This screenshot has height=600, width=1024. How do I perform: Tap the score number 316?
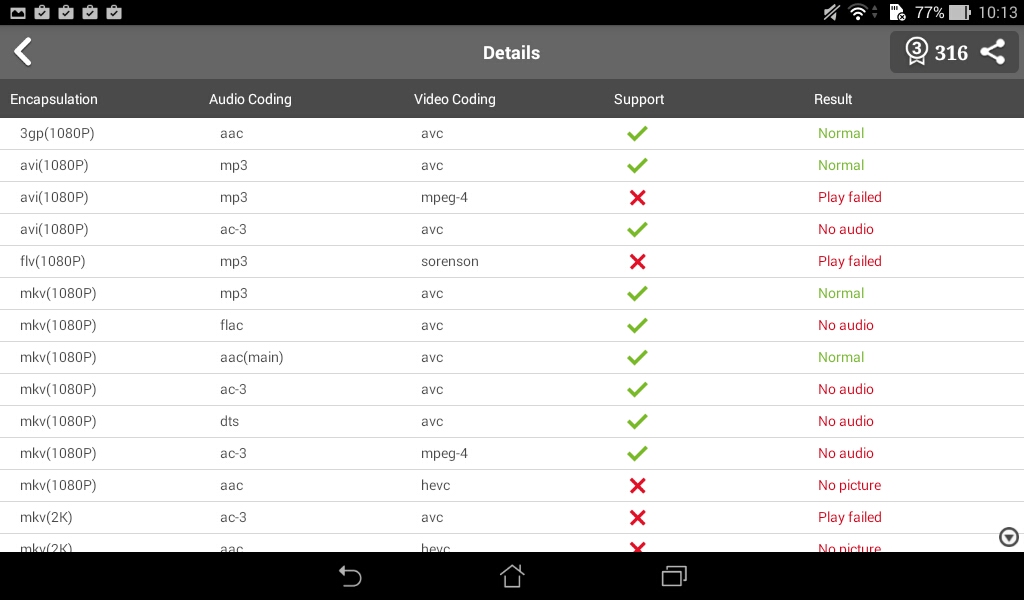pyautogui.click(x=951, y=53)
